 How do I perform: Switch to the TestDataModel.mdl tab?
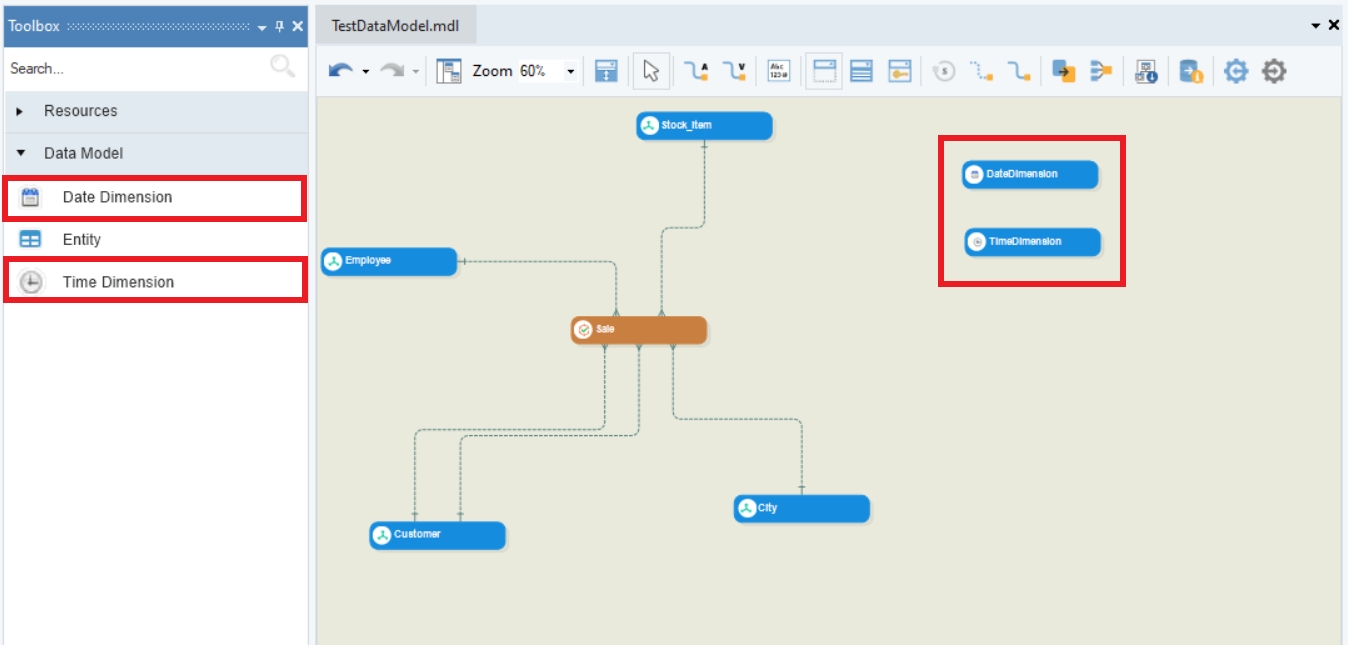[x=395, y=25]
